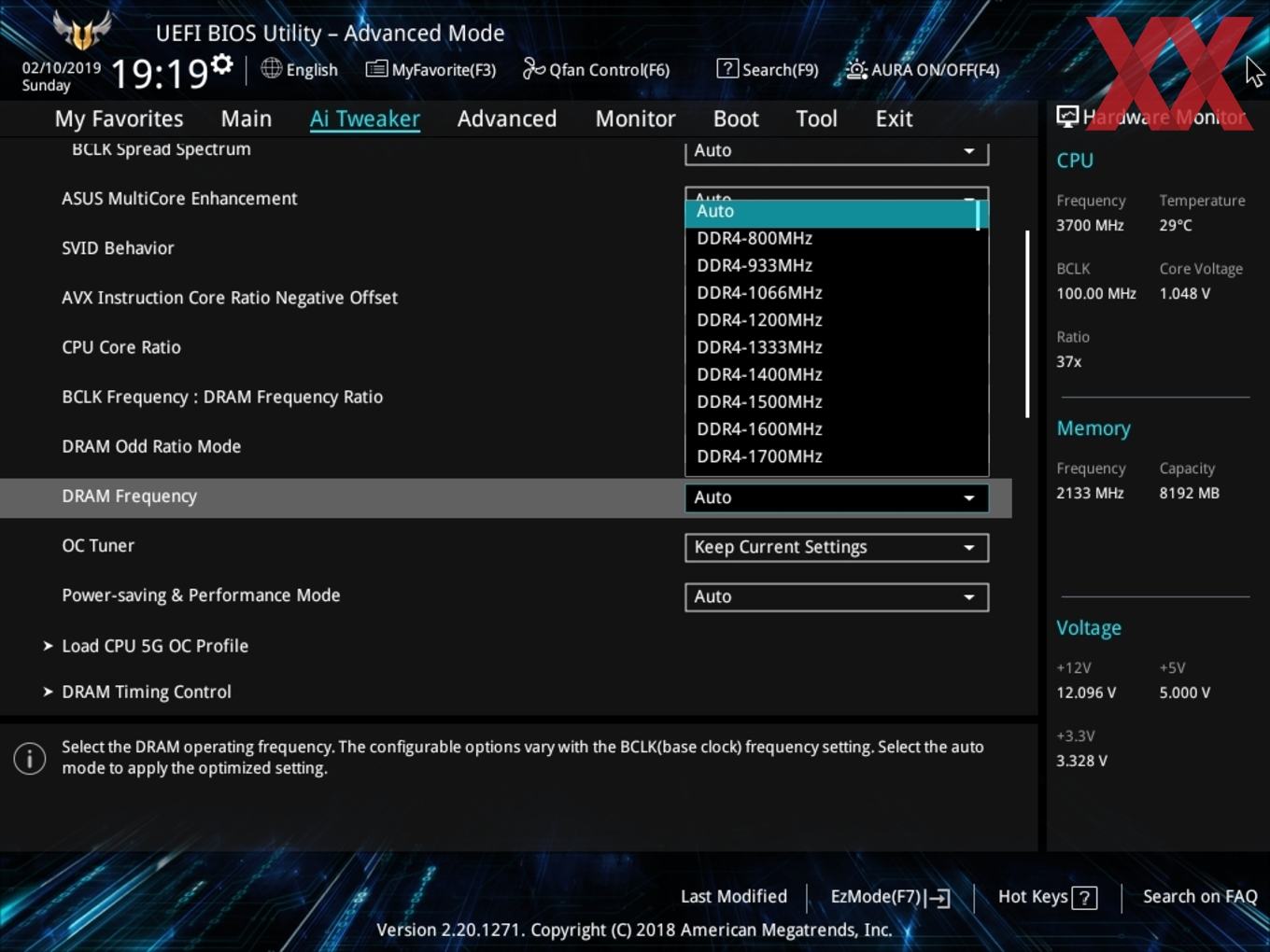Viewport: 1270px width, 952px height.
Task: Choose DDR4-1400MHz option
Action: pyautogui.click(x=831, y=374)
